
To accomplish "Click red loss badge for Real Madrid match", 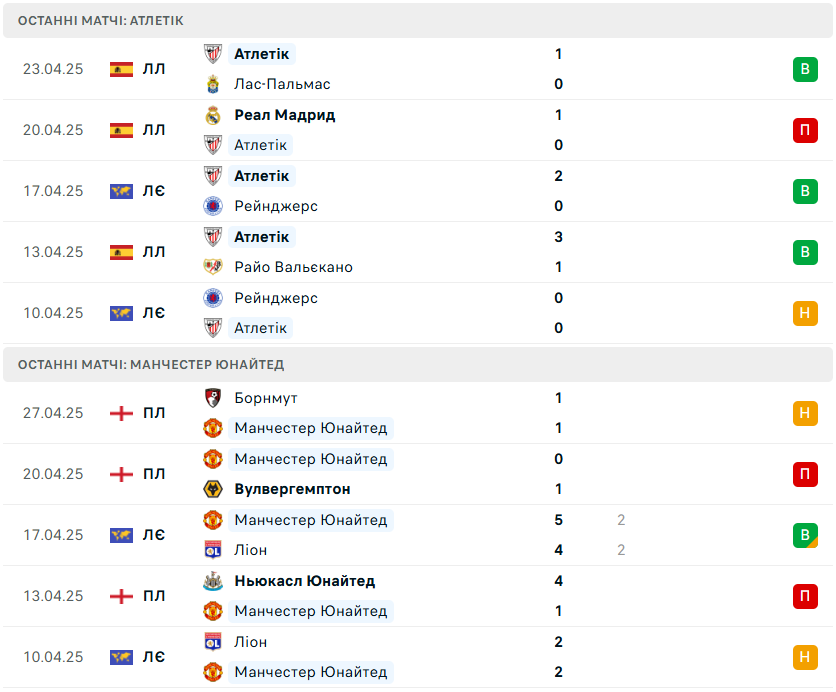I will pos(805,130).
